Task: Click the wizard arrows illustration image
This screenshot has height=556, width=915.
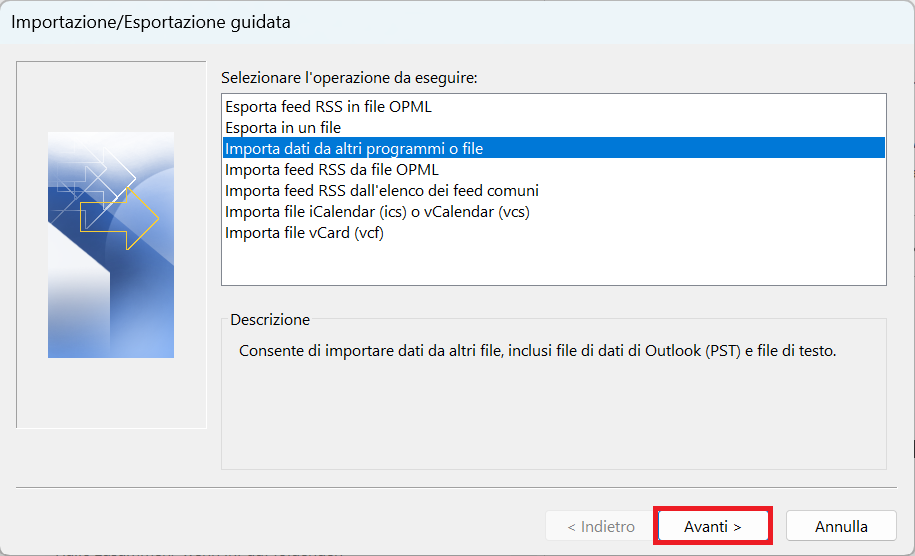Action: pos(111,244)
